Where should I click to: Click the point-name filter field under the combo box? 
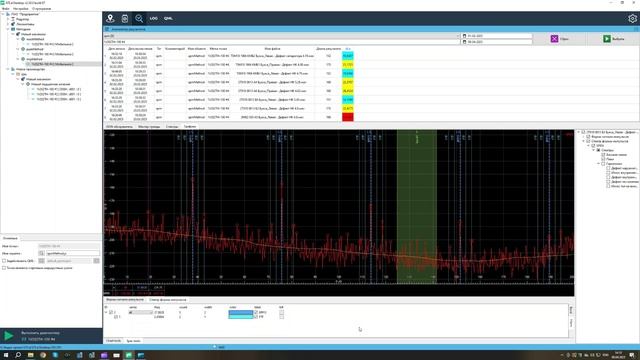pos(282,42)
